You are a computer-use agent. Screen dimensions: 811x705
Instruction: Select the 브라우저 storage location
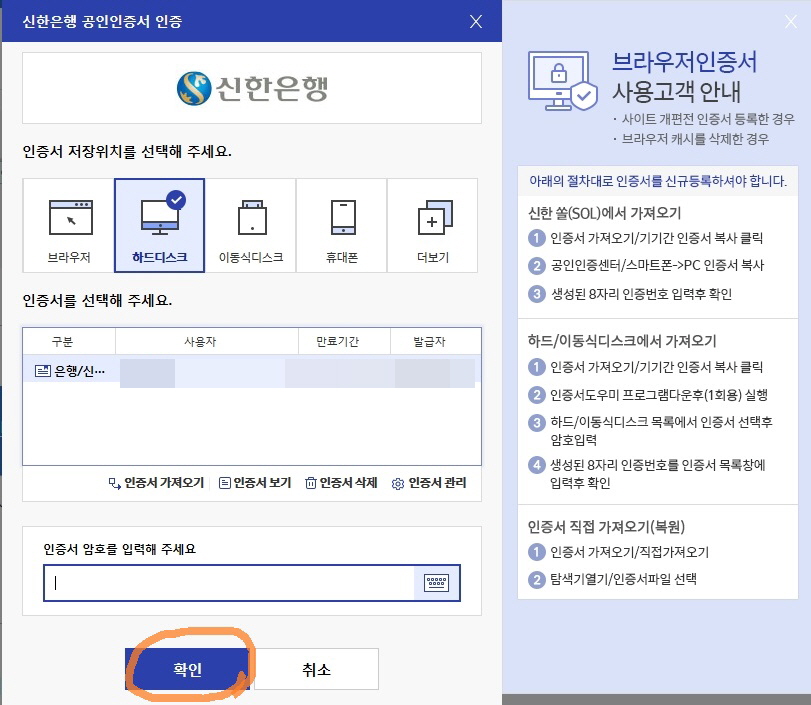[x=69, y=226]
